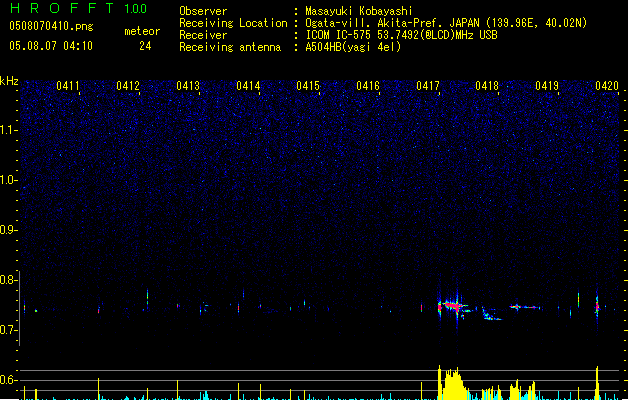Click the 0413 time marker
This screenshot has height=400, width=629.
pos(188,85)
